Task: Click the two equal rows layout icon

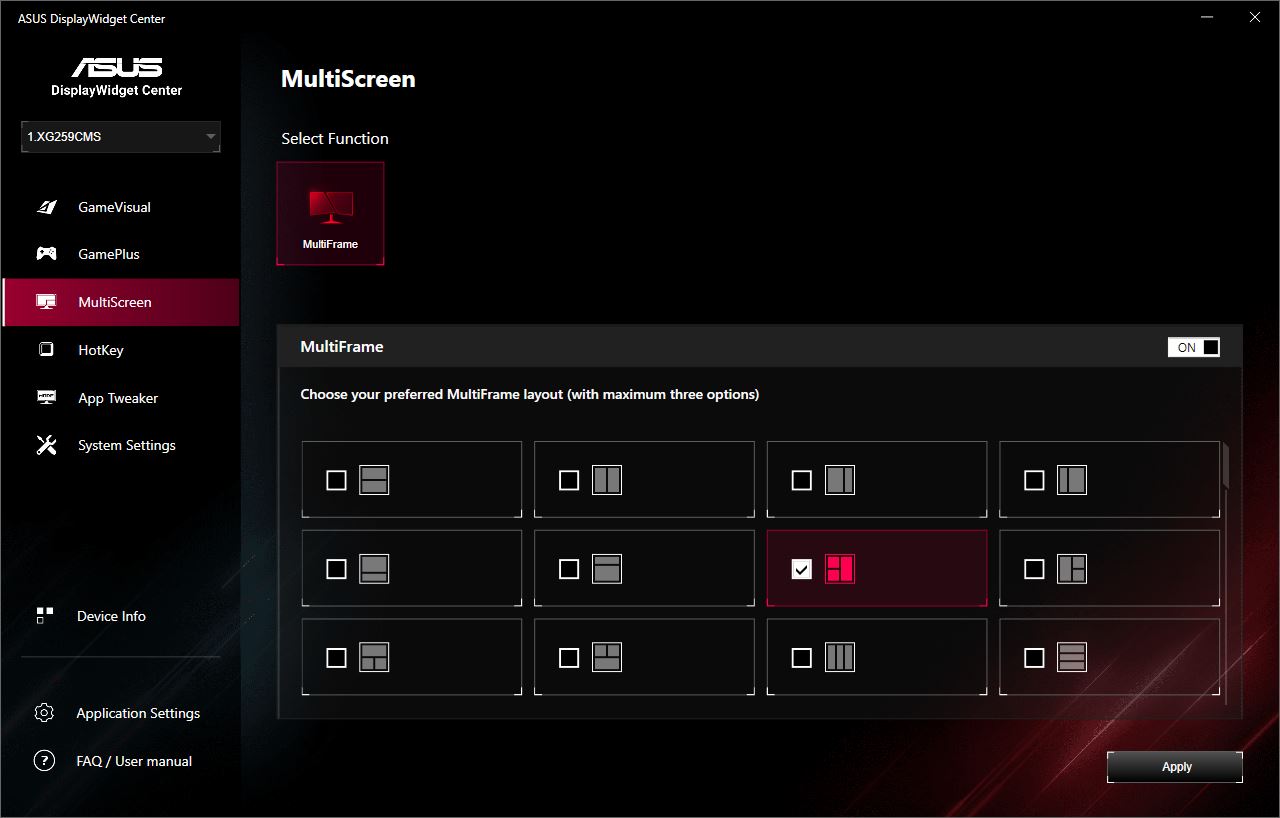Action: [374, 480]
